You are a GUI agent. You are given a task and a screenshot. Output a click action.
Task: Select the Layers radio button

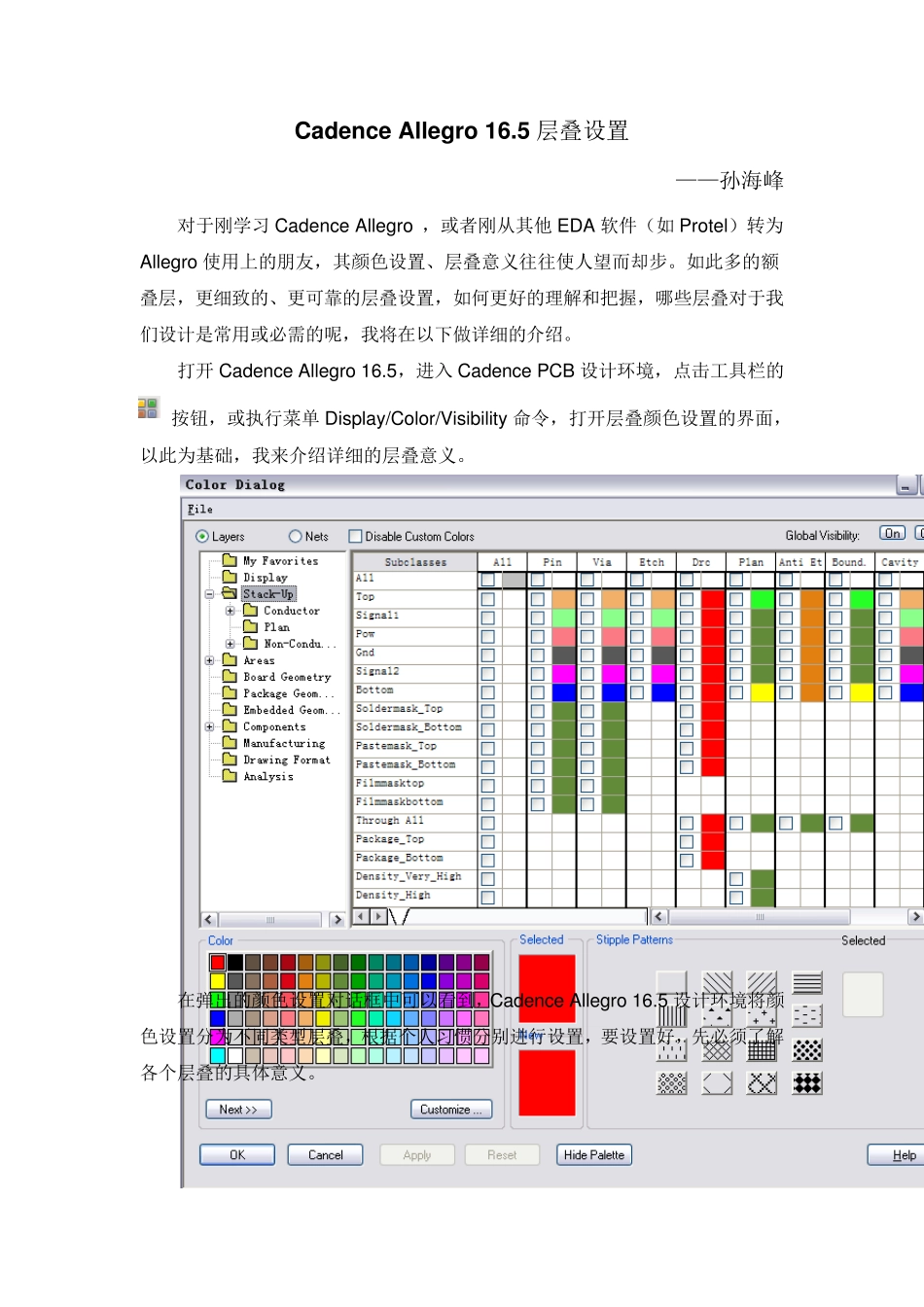click(202, 536)
